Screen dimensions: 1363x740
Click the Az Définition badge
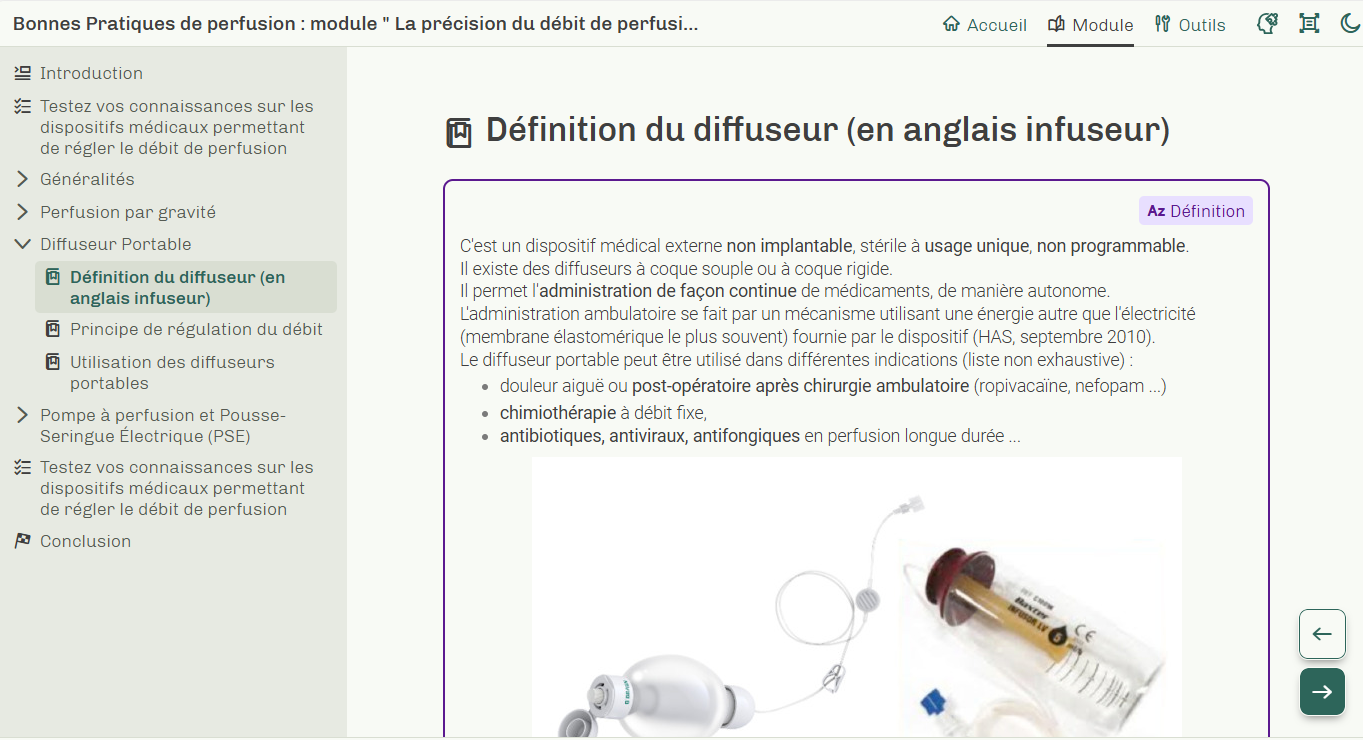tap(1196, 211)
